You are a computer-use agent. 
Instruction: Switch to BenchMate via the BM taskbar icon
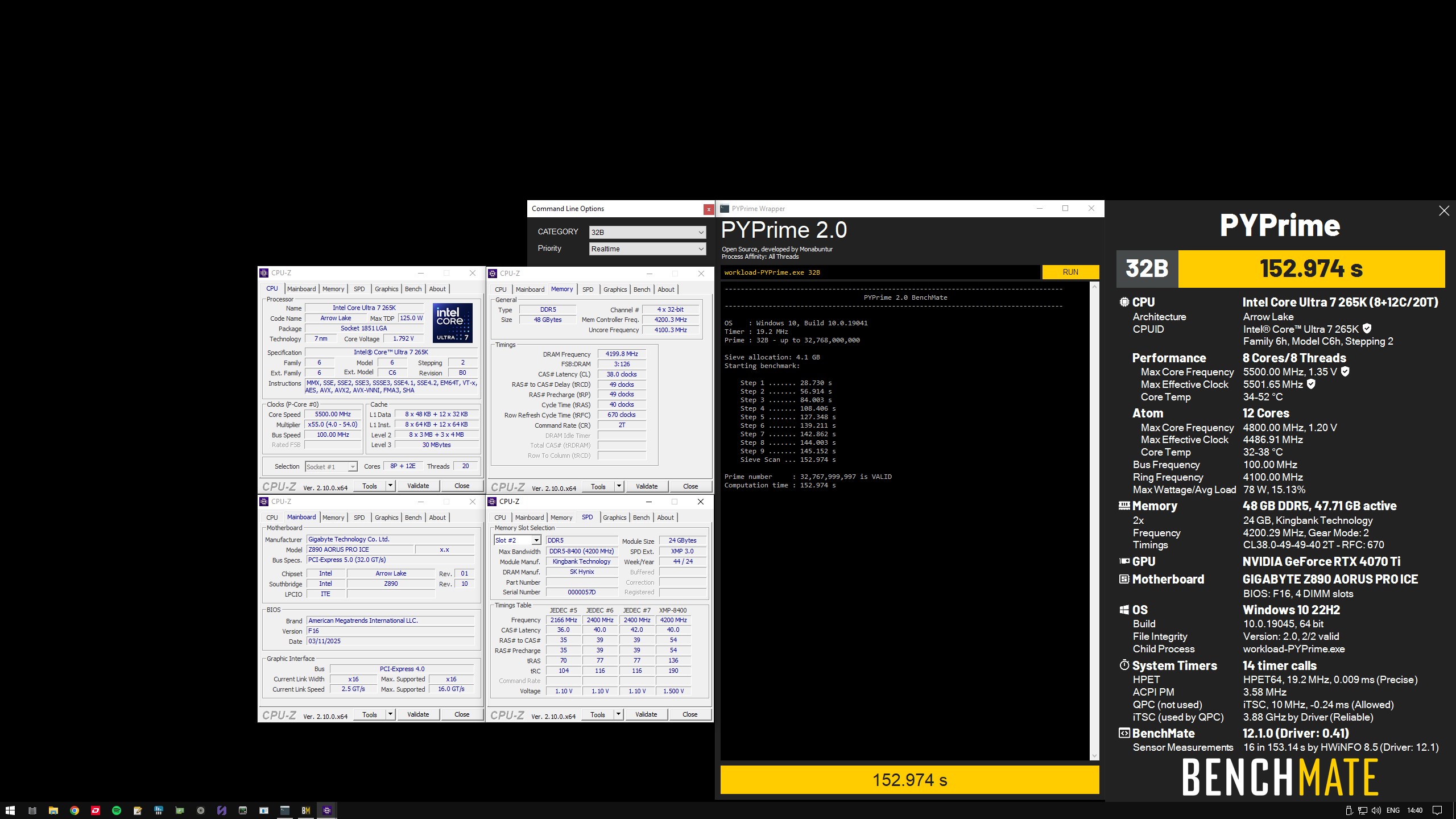point(306,810)
